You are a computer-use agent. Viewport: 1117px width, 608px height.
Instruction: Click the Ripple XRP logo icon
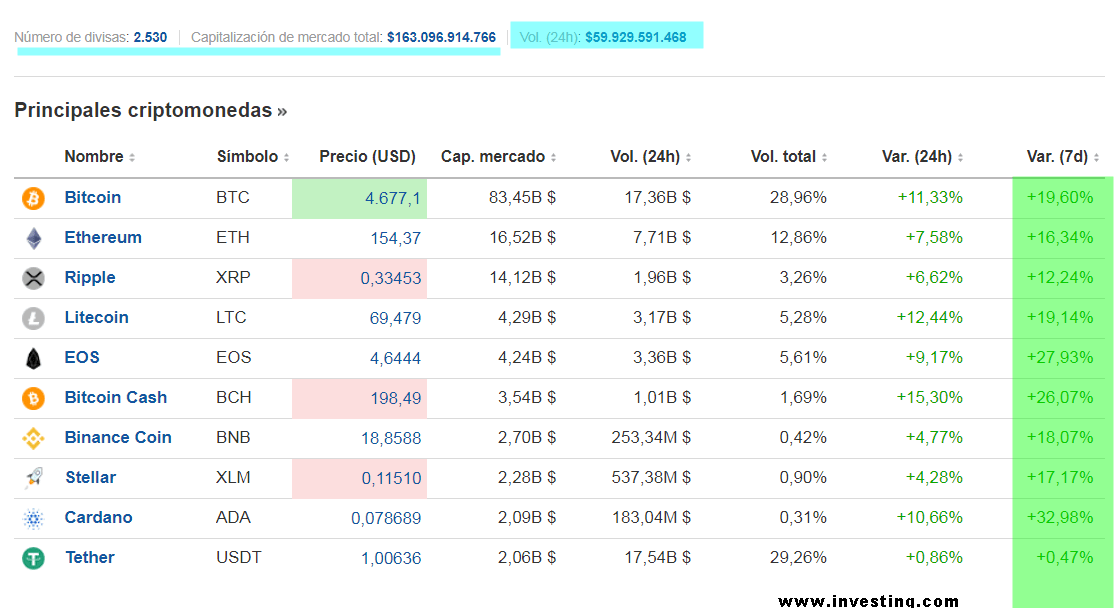[x=34, y=278]
